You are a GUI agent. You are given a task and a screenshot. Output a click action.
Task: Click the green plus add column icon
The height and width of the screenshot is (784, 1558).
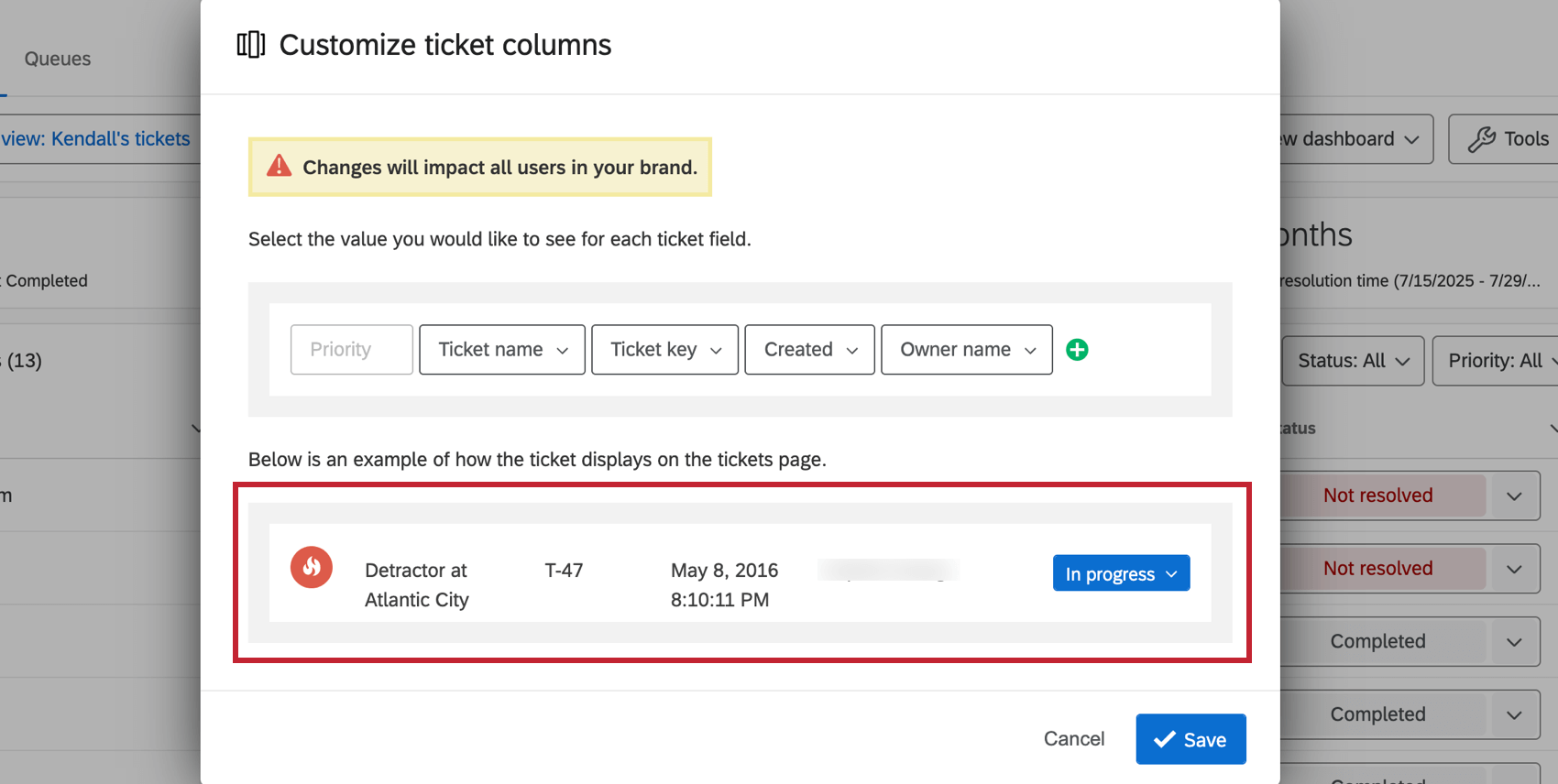pos(1077,350)
